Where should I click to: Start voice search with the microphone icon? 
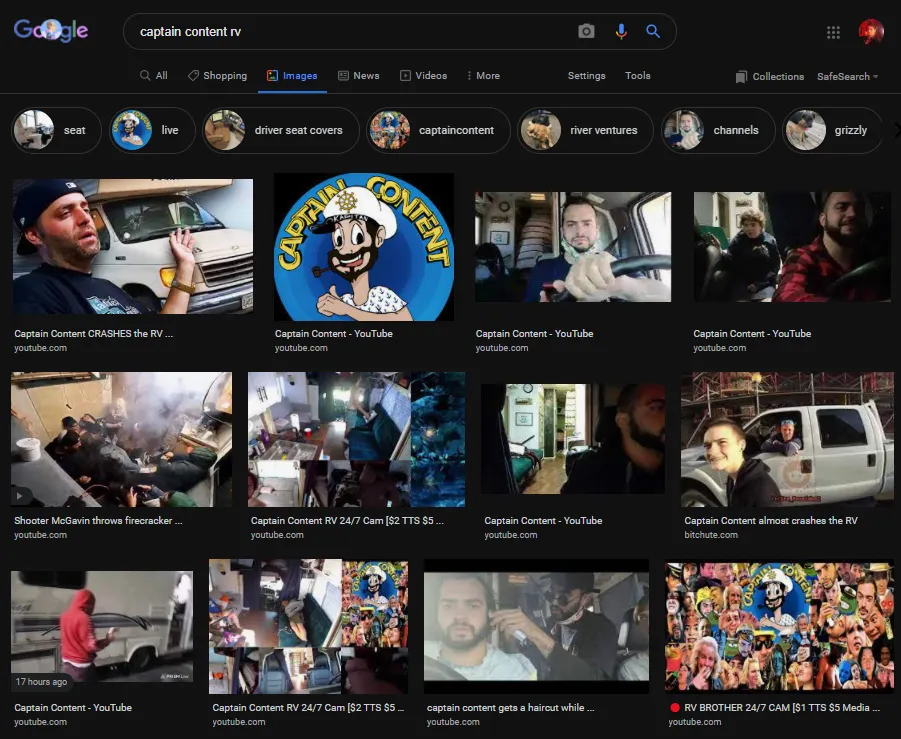coord(621,31)
